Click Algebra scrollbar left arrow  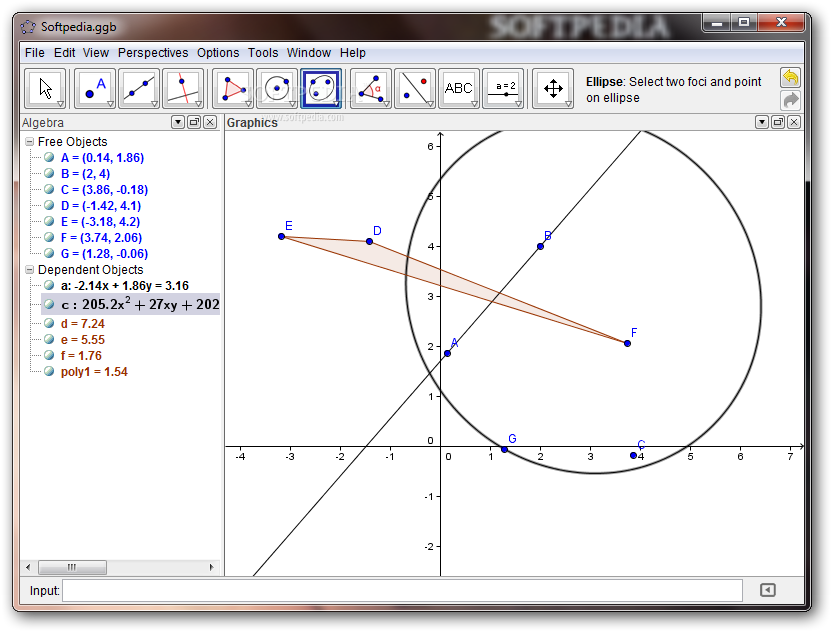click(x=28, y=567)
